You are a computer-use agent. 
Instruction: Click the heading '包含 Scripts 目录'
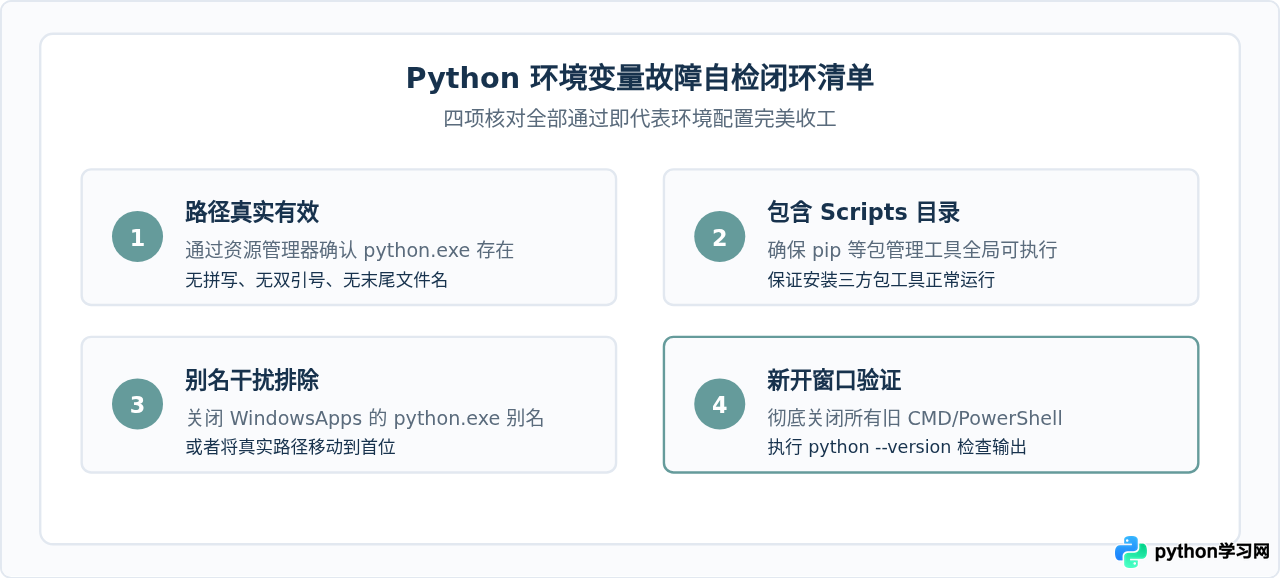point(864,212)
